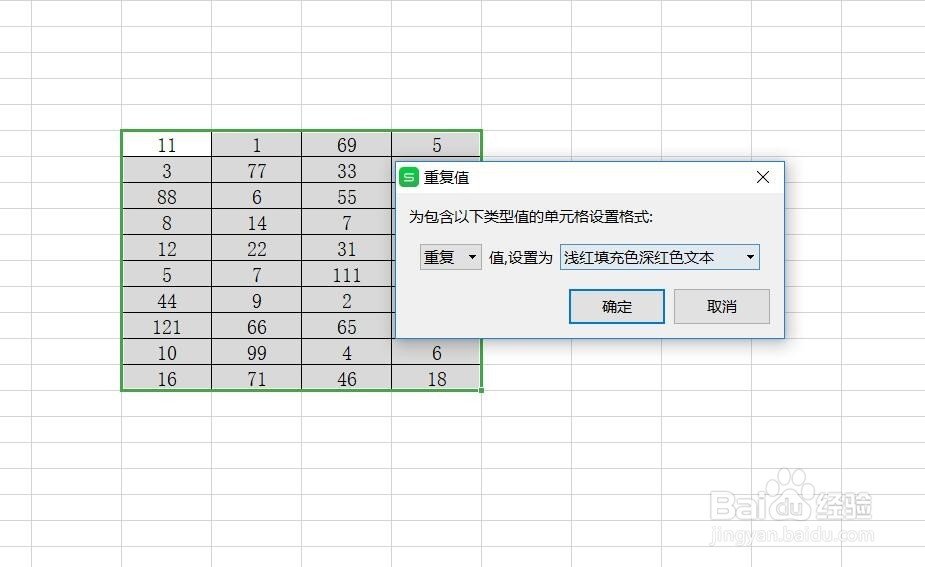Select the cell containing 9
The height and width of the screenshot is (567, 925).
pos(257,300)
